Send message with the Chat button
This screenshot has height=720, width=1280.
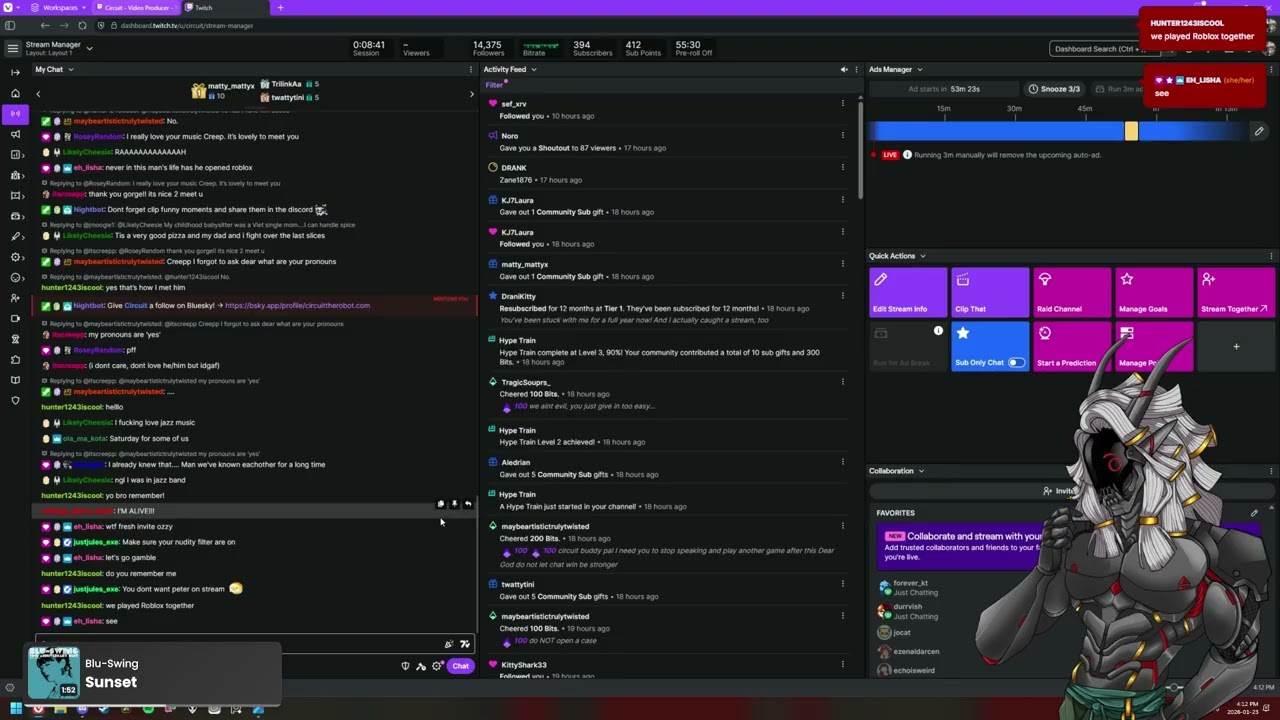coord(460,666)
